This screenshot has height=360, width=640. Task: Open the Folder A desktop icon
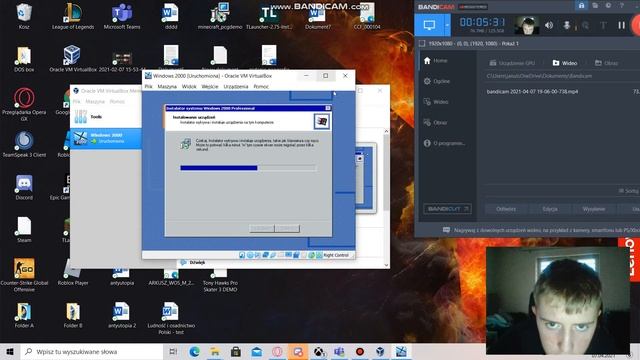[24, 315]
